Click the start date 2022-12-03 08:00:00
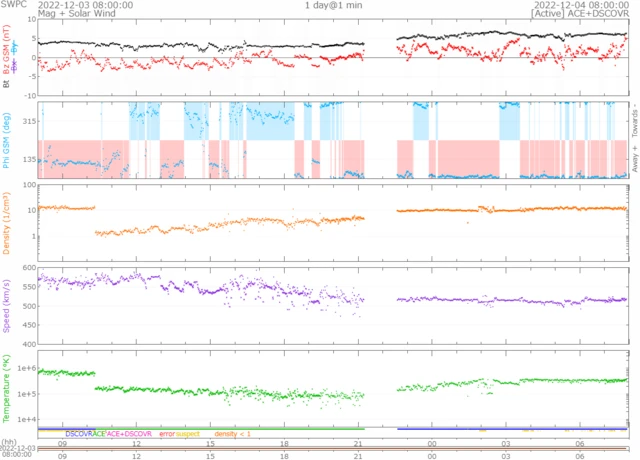640x460 pixels. (80, 5)
